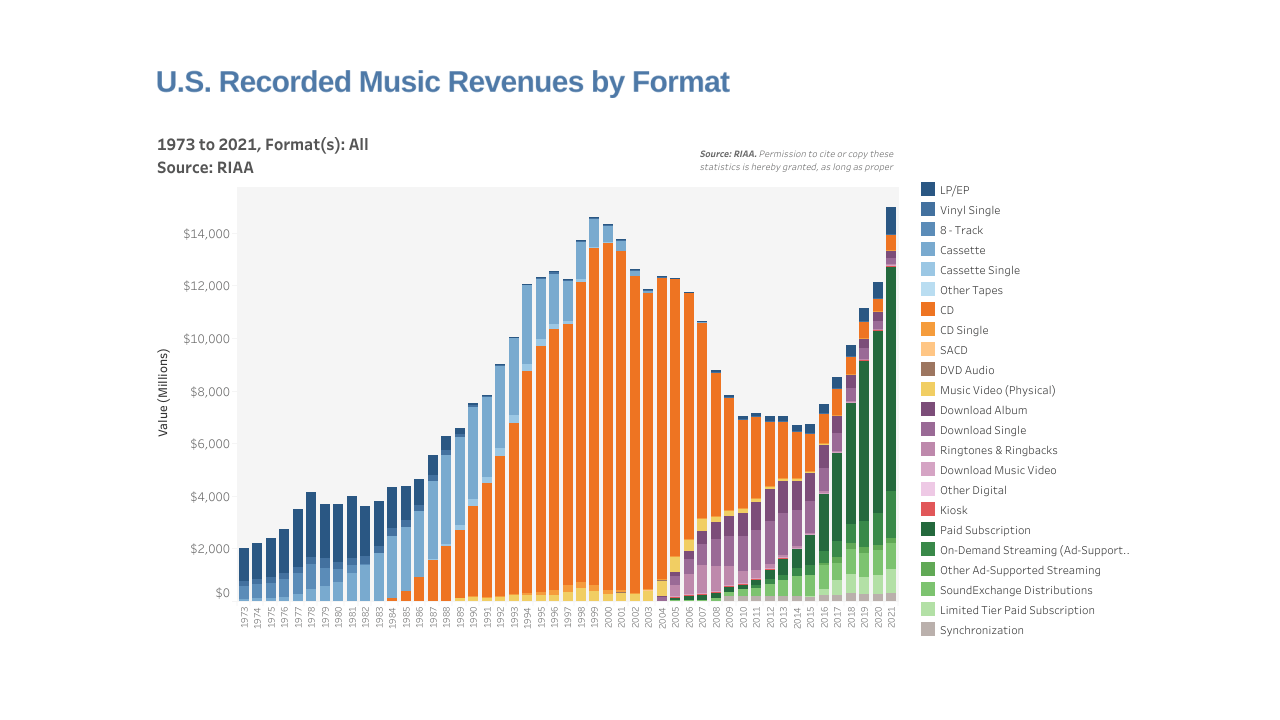Screen dimensions: 1280x720
Task: Select the Paid Subscription dark green swatch
Action: point(928,530)
